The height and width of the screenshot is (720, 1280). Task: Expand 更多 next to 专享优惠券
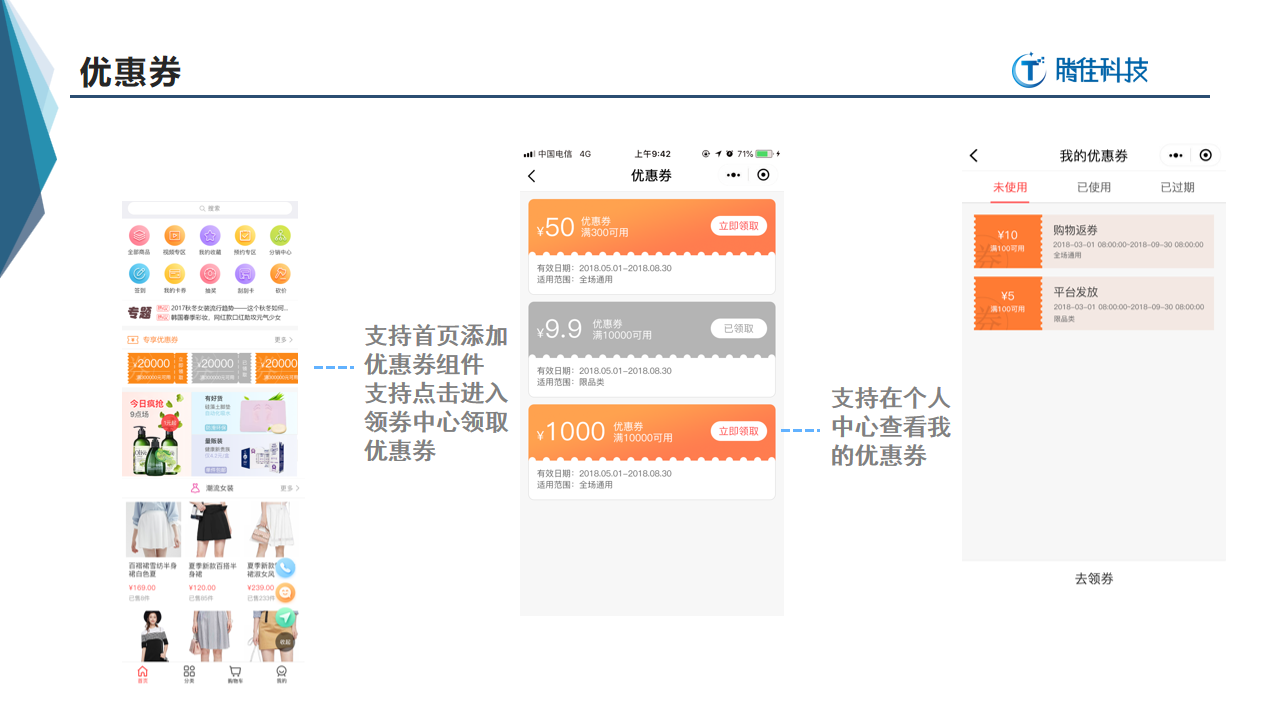click(284, 340)
